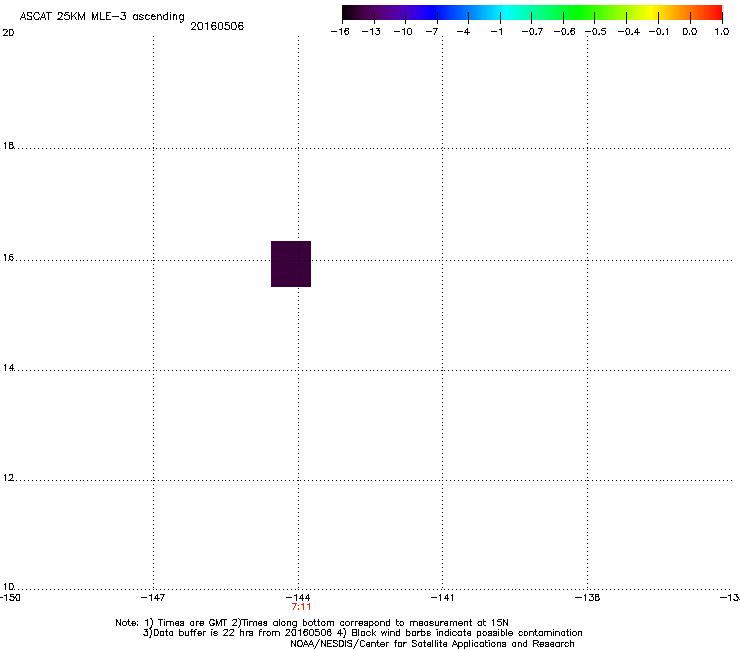Click the -138 longitude label
The height and width of the screenshot is (650, 740).
587,598
